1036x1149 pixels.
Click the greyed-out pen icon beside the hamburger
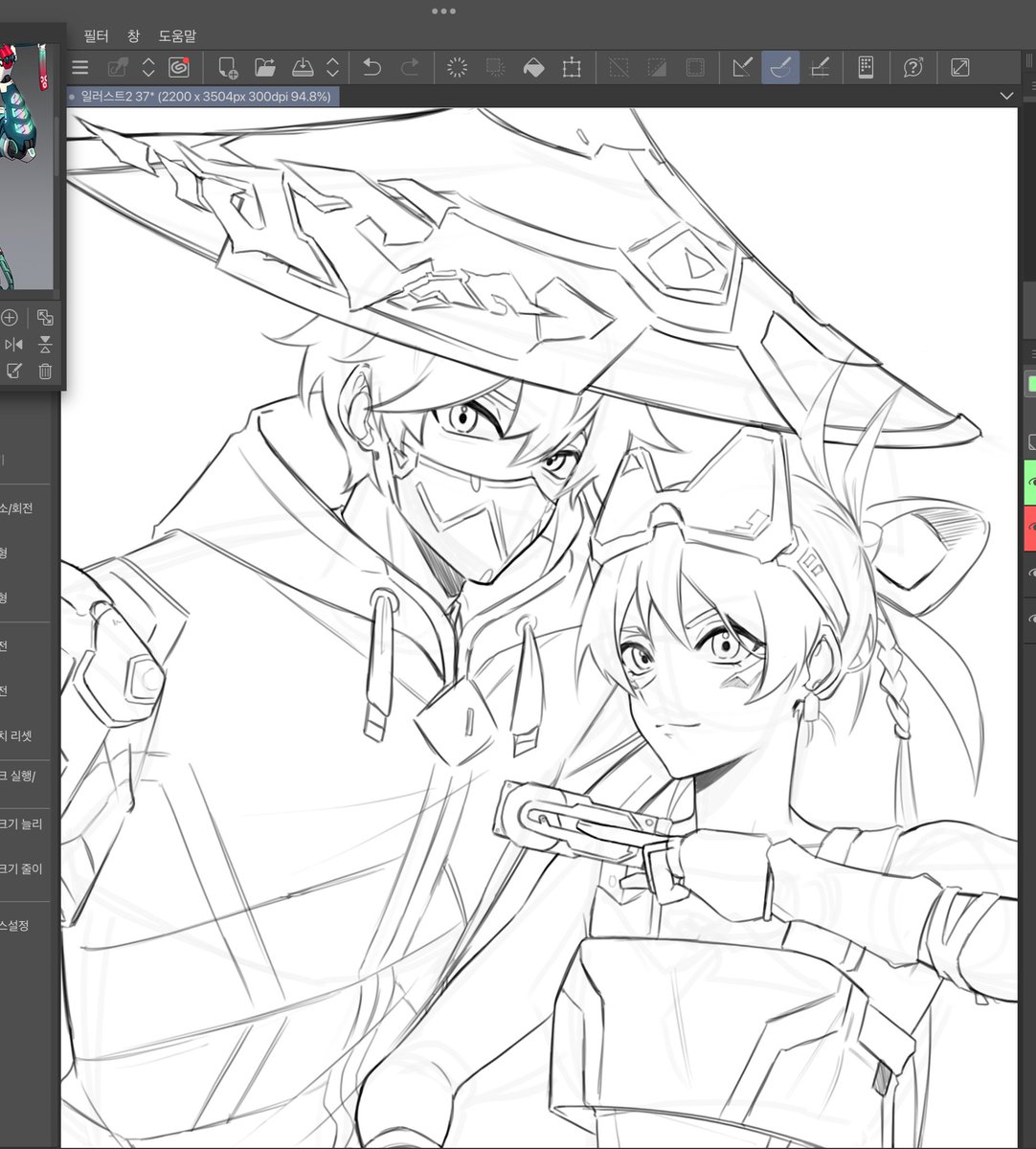[x=119, y=67]
